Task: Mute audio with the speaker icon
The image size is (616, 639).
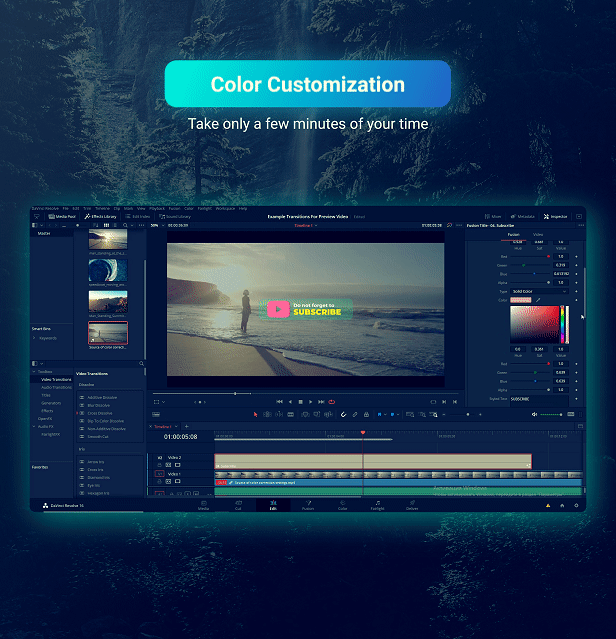Action: click(x=534, y=414)
